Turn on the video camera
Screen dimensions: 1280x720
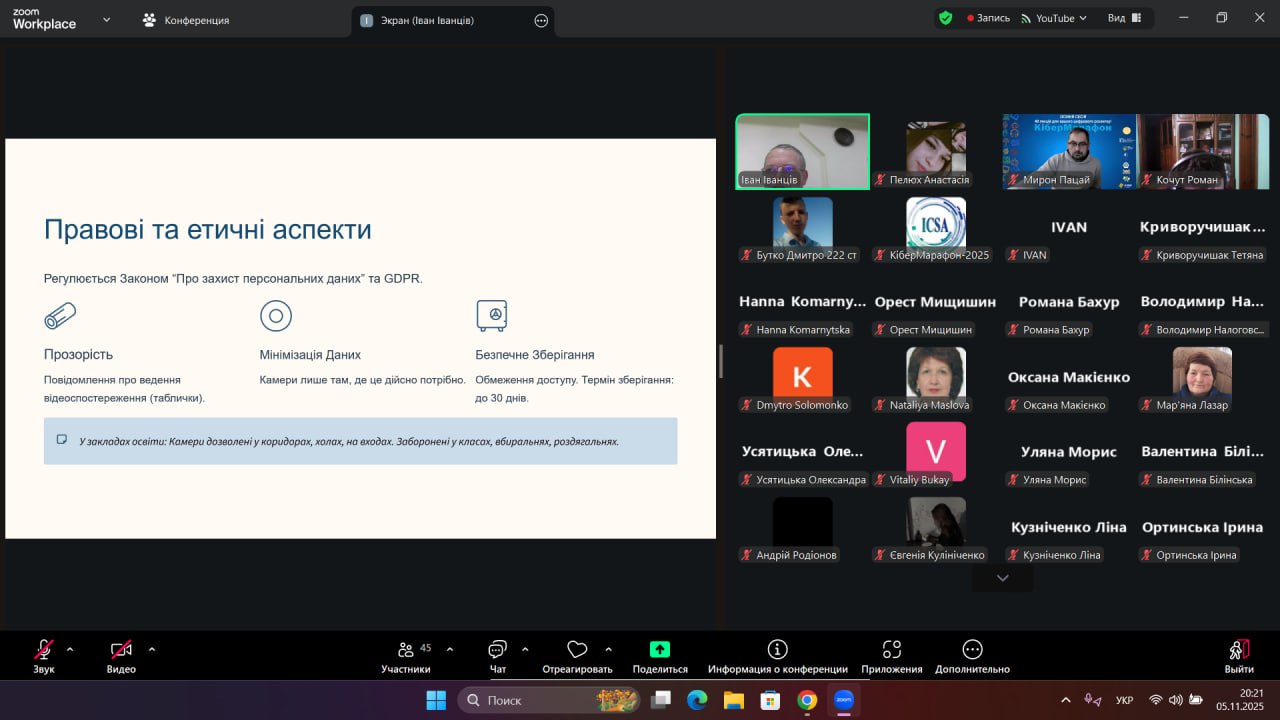(x=121, y=650)
